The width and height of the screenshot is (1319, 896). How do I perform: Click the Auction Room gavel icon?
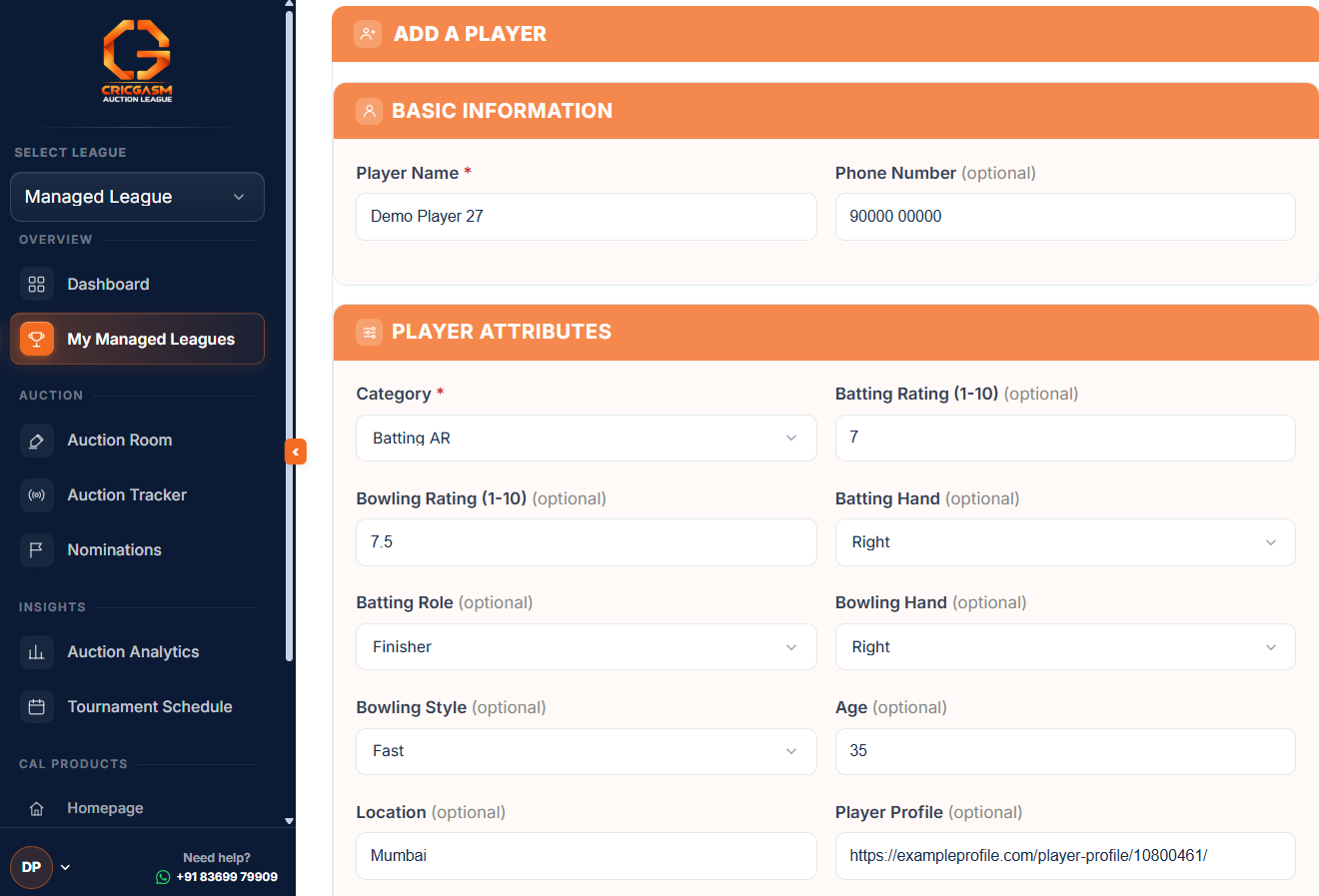(37, 440)
